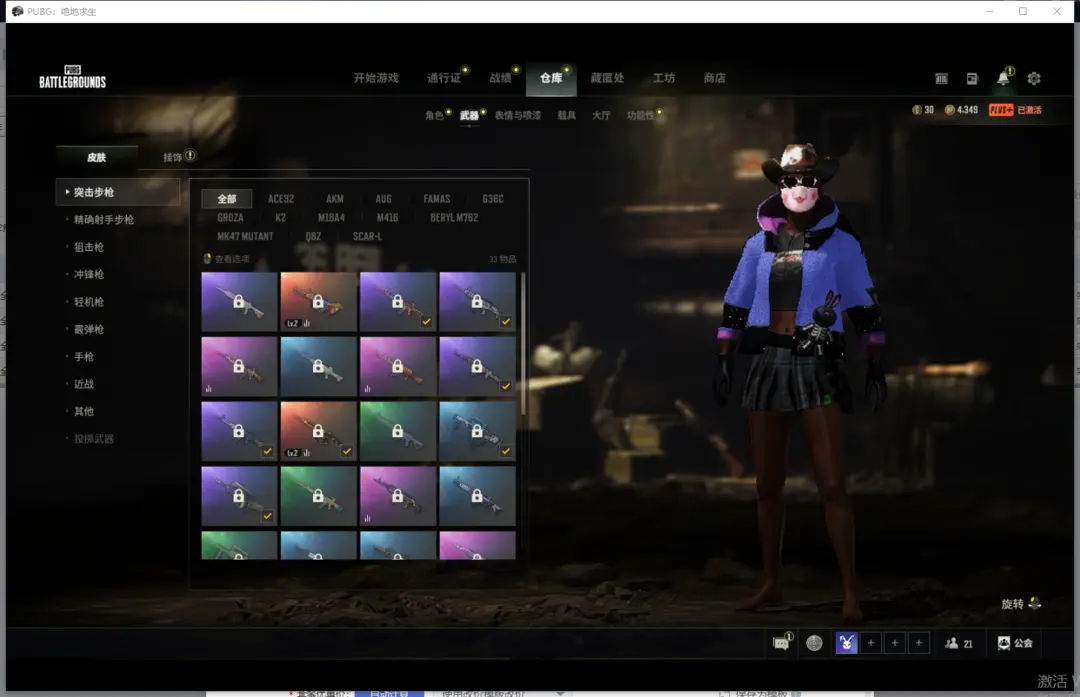Select the 皮肤 tab

(x=96, y=157)
